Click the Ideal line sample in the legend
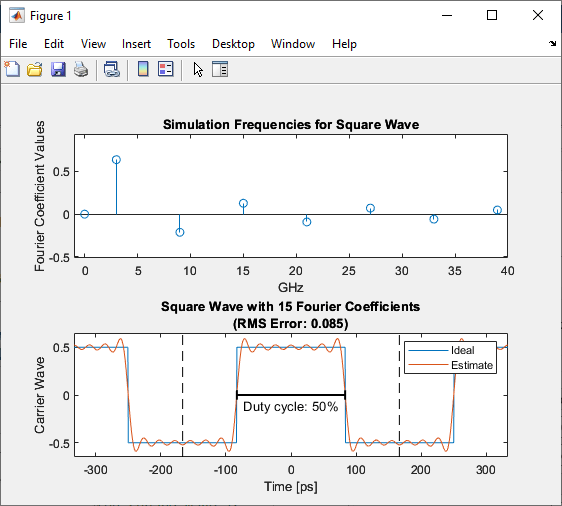This screenshot has height=506, width=562. point(428,350)
